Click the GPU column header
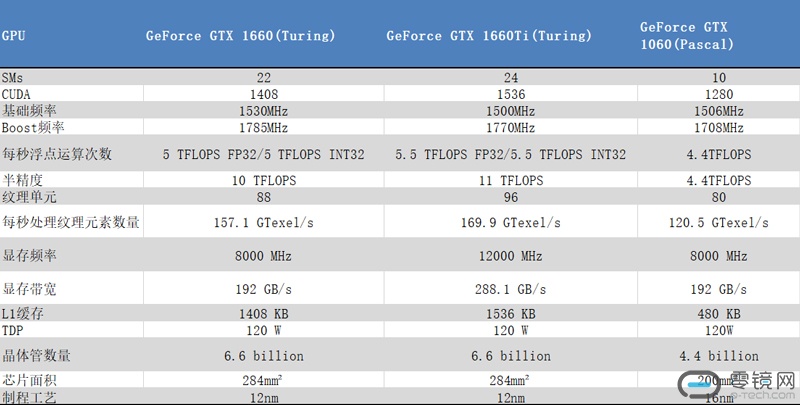Viewport: 800px width, 405px height. point(13,36)
